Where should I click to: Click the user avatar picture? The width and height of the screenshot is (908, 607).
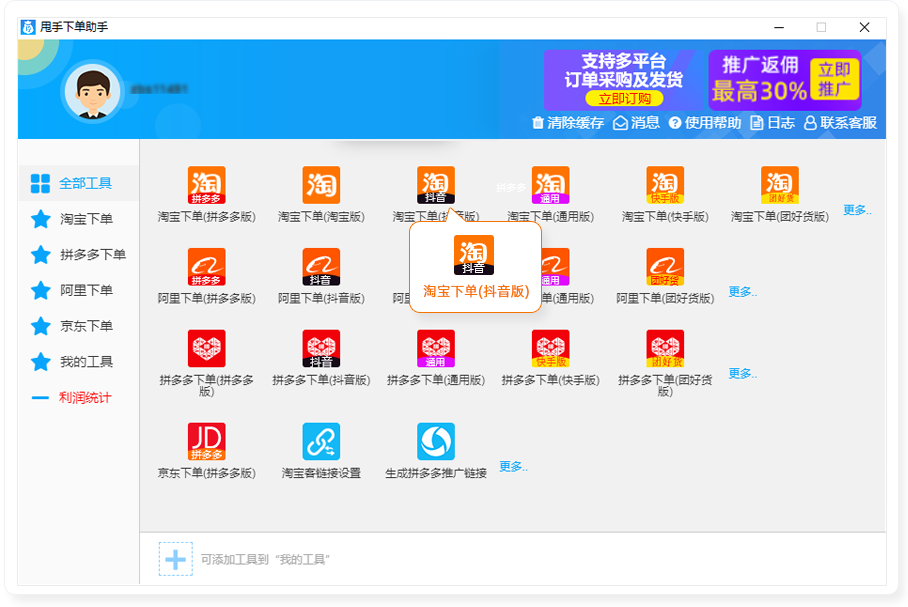[x=93, y=92]
